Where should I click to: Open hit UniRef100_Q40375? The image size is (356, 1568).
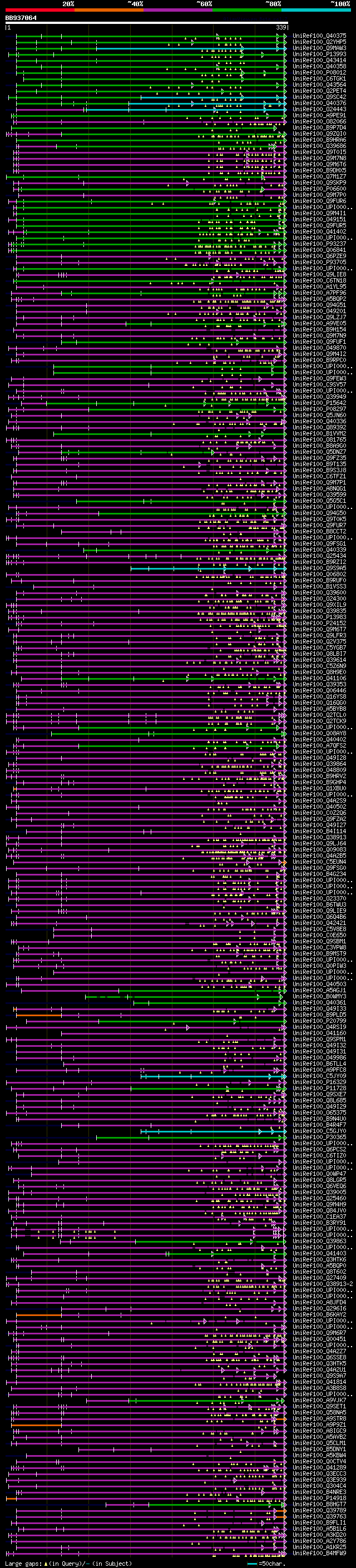pyautogui.click(x=319, y=36)
